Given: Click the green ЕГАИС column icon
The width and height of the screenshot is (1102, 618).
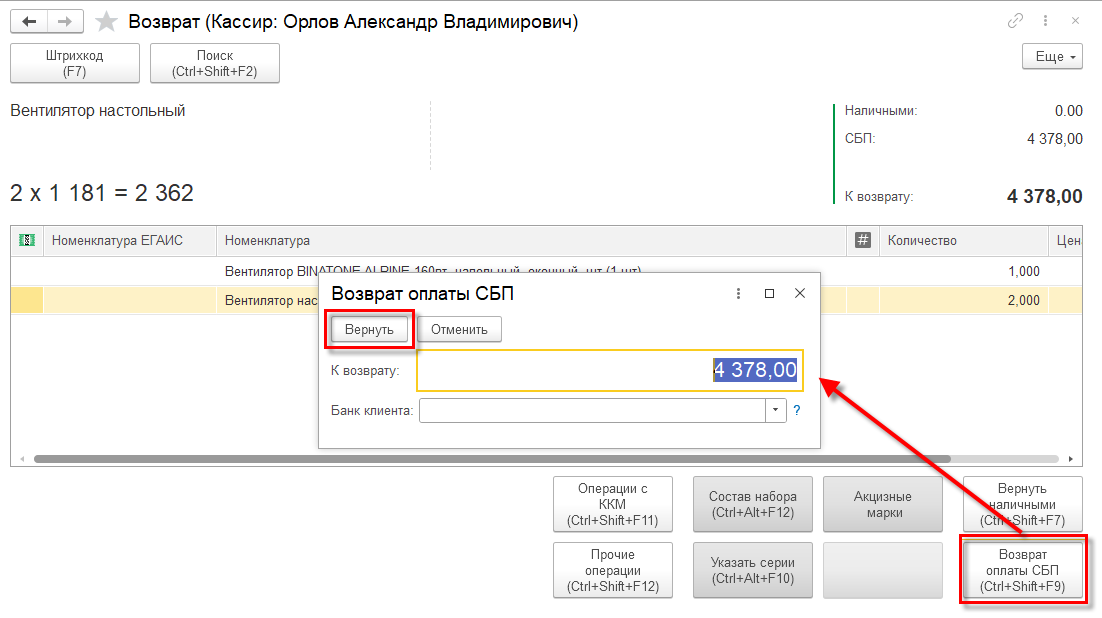Looking at the screenshot, I should (27, 240).
